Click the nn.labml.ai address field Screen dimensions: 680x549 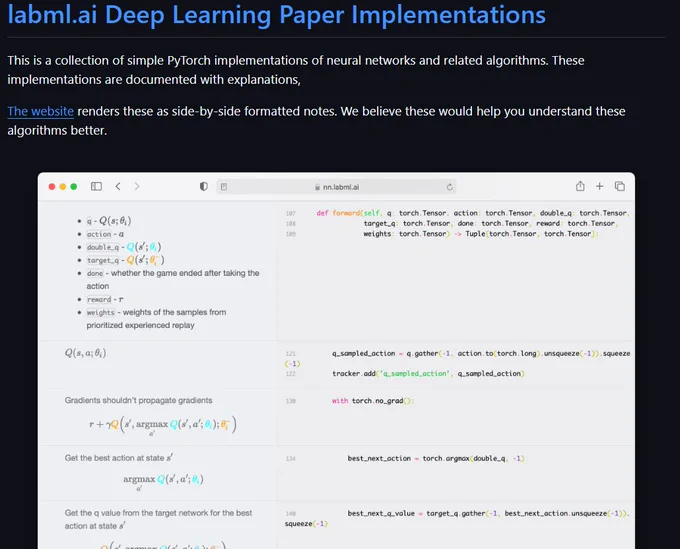(337, 187)
